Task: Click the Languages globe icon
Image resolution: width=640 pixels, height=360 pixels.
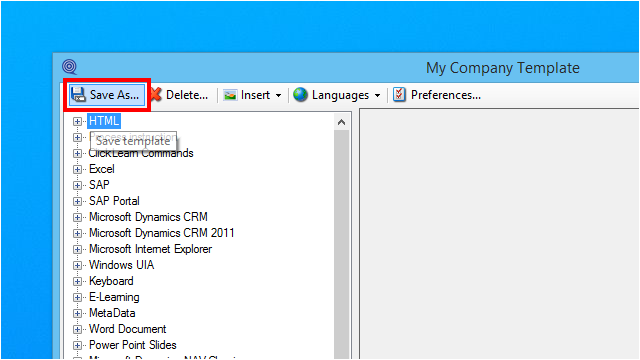Action: point(300,95)
